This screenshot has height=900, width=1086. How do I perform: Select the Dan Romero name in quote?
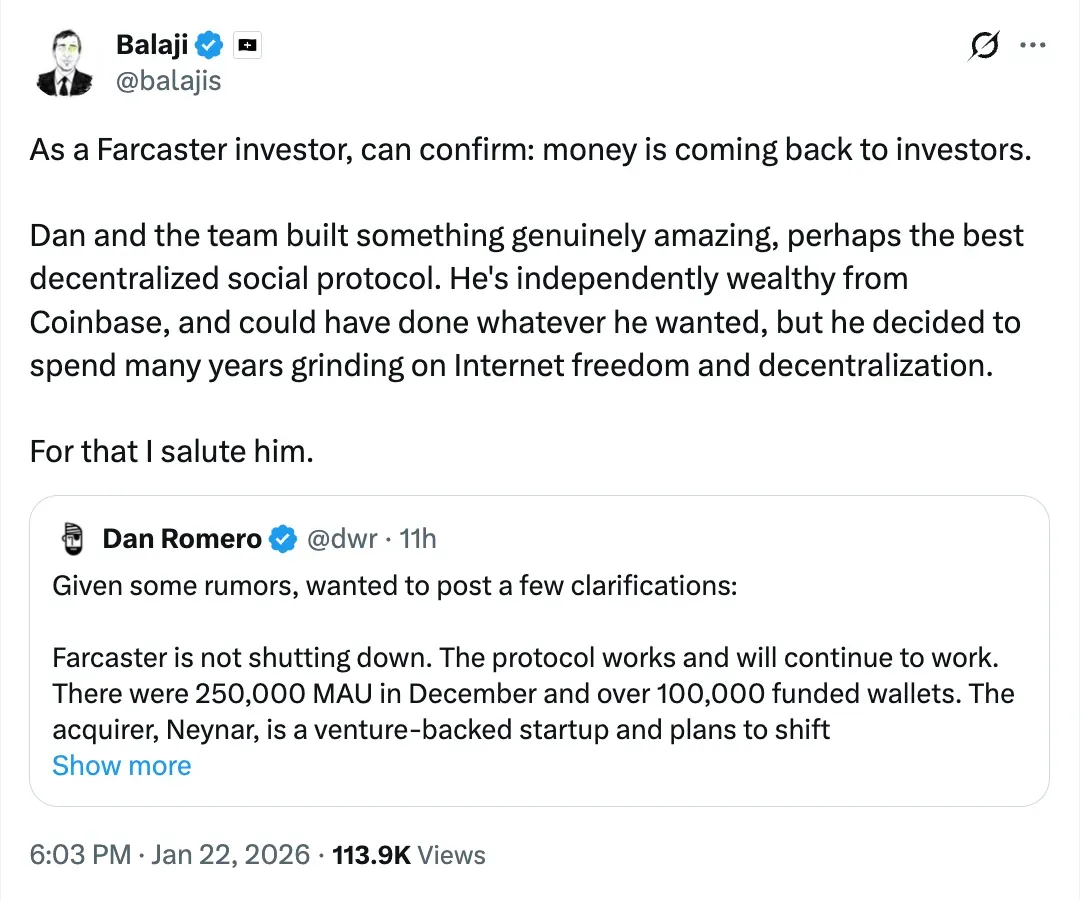coord(181,540)
